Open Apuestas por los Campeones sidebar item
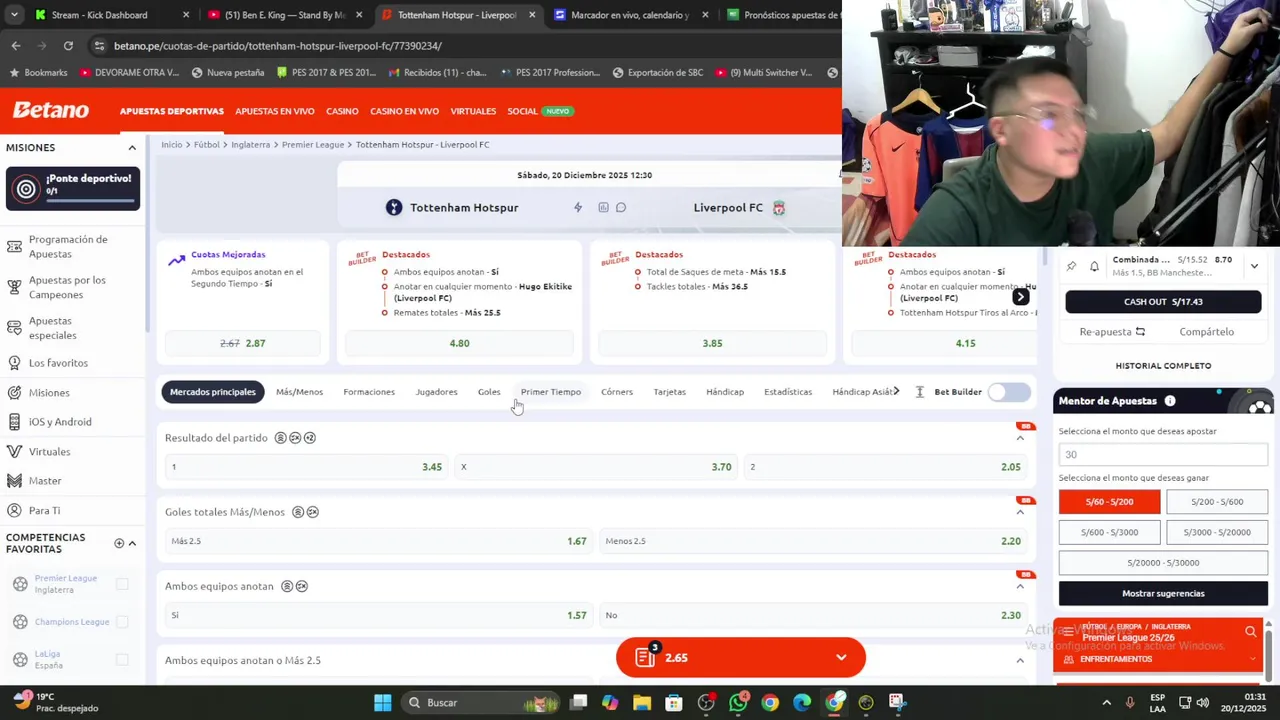Screen dimensions: 1280x720 [x=66, y=287]
